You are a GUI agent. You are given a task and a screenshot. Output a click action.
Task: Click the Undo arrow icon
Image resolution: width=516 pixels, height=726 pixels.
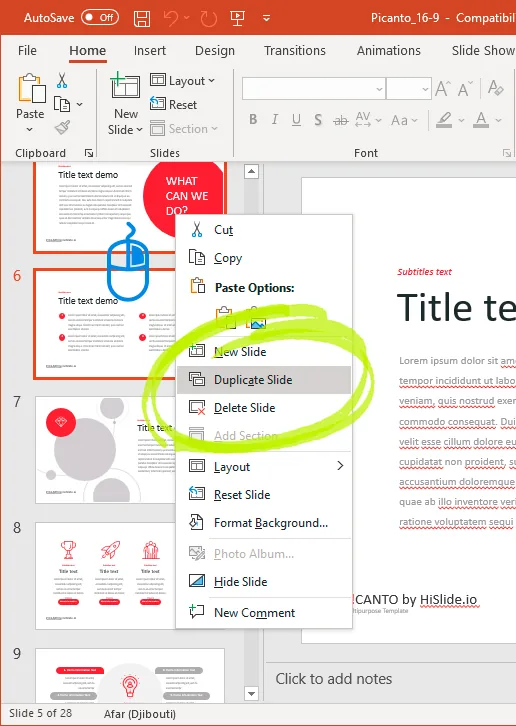point(171,19)
